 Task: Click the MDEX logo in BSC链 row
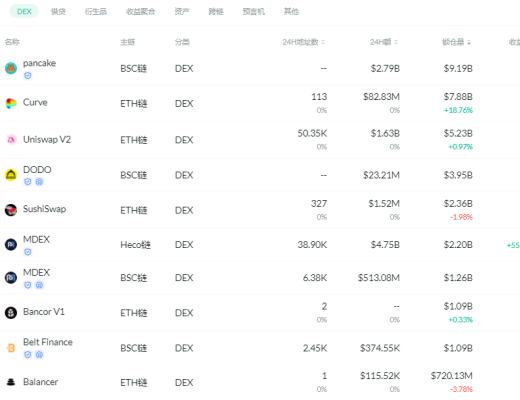[11, 278]
